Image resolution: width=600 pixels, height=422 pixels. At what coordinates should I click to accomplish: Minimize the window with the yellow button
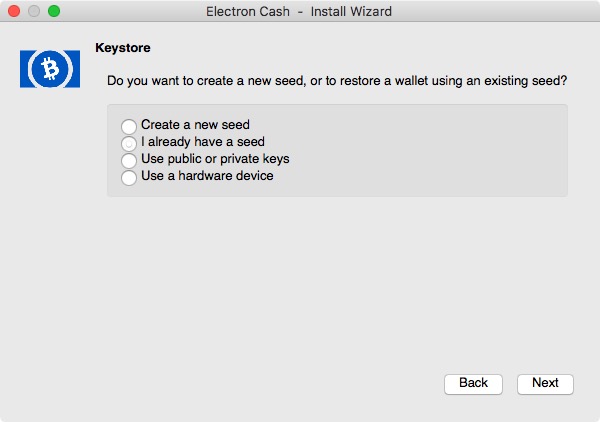[34, 11]
